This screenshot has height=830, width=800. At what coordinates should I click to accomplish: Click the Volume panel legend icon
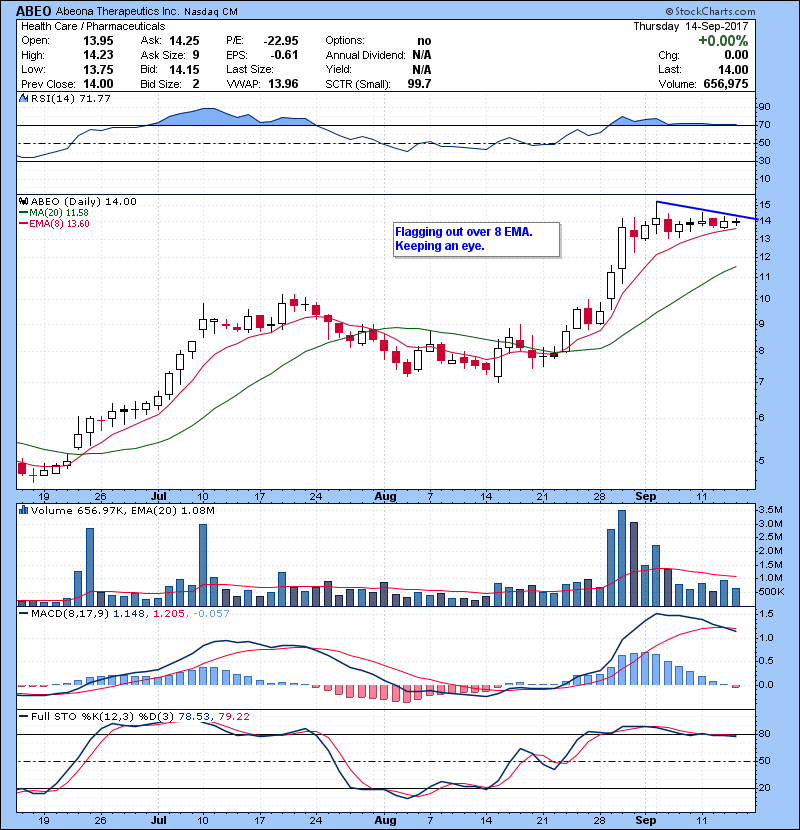click(x=24, y=511)
